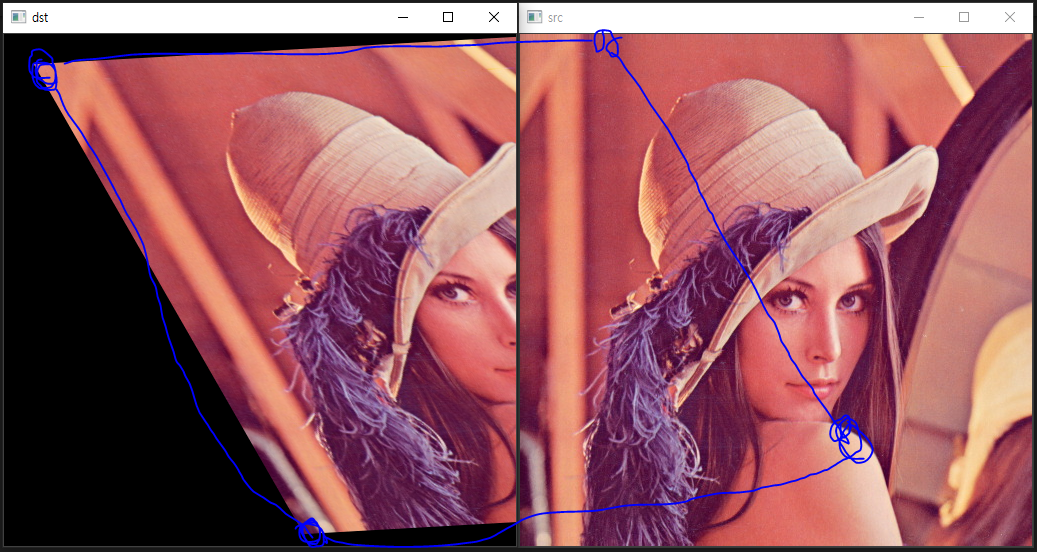Minimize the src window
This screenshot has height=552, width=1037.
(x=919, y=17)
